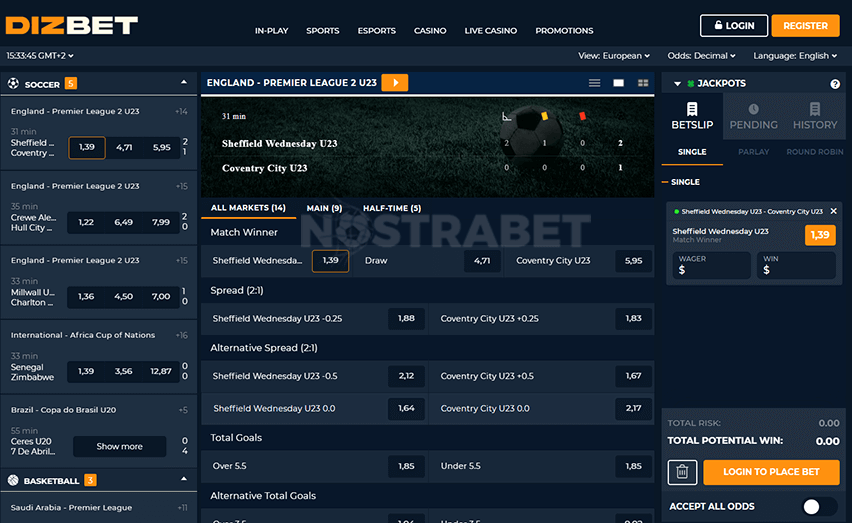Viewport: 852px width, 523px height.
Task: Select All Markets (14) tab
Action: click(x=248, y=208)
